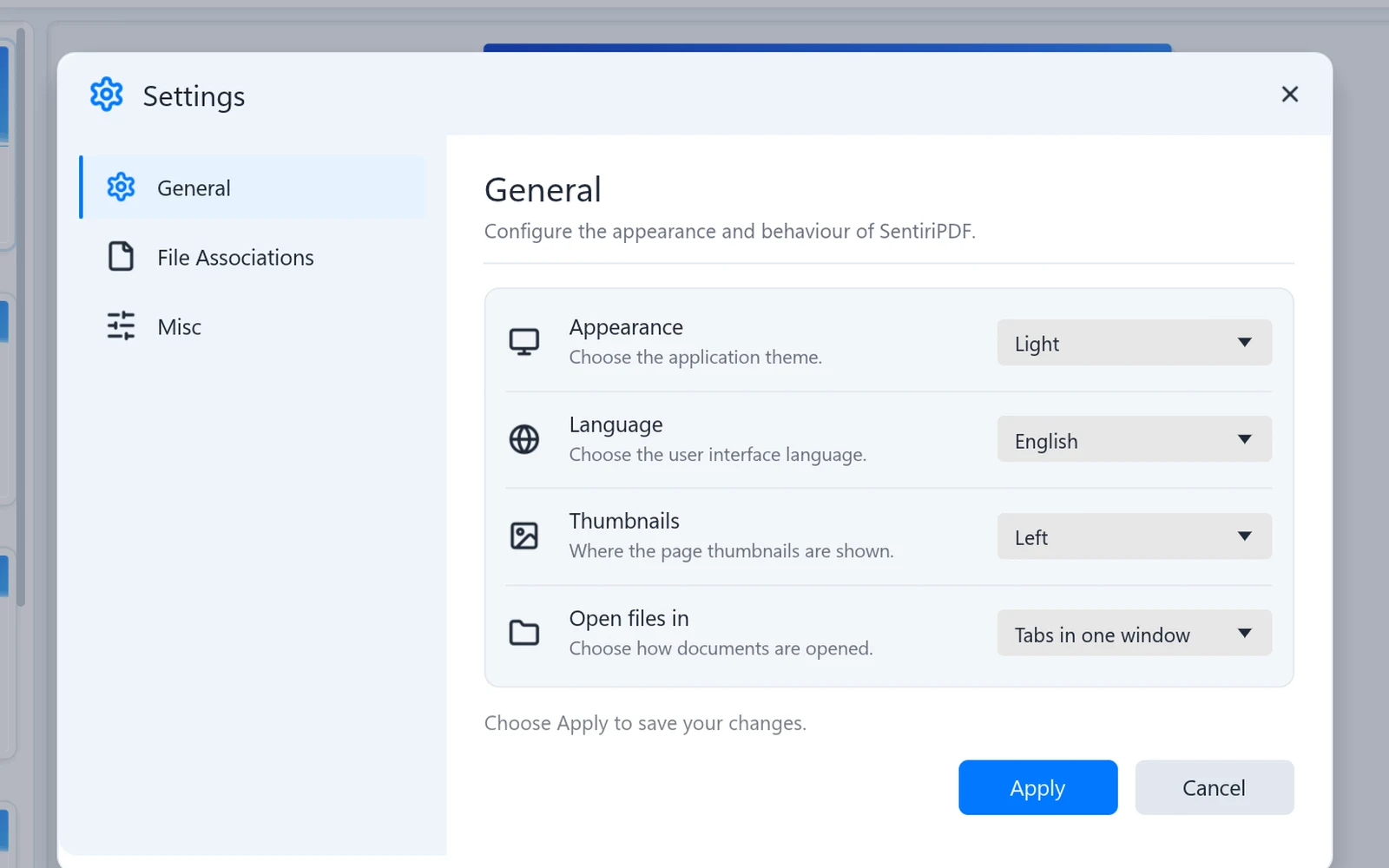Viewport: 1389px width, 868px height.
Task: Cancel the settings dialog
Action: click(1214, 787)
